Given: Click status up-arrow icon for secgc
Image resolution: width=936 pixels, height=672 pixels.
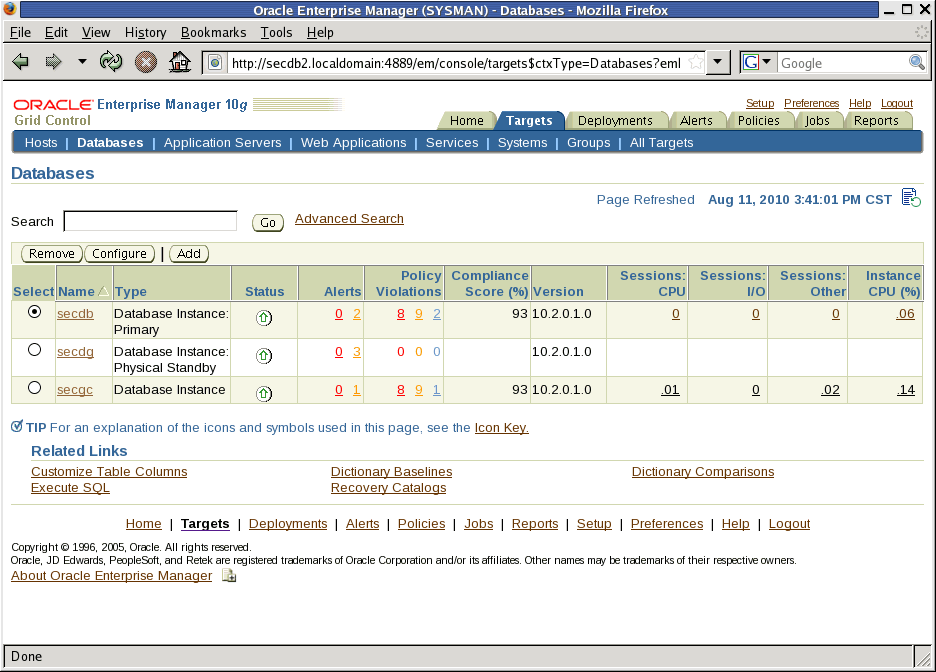Looking at the screenshot, I should pos(264,394).
